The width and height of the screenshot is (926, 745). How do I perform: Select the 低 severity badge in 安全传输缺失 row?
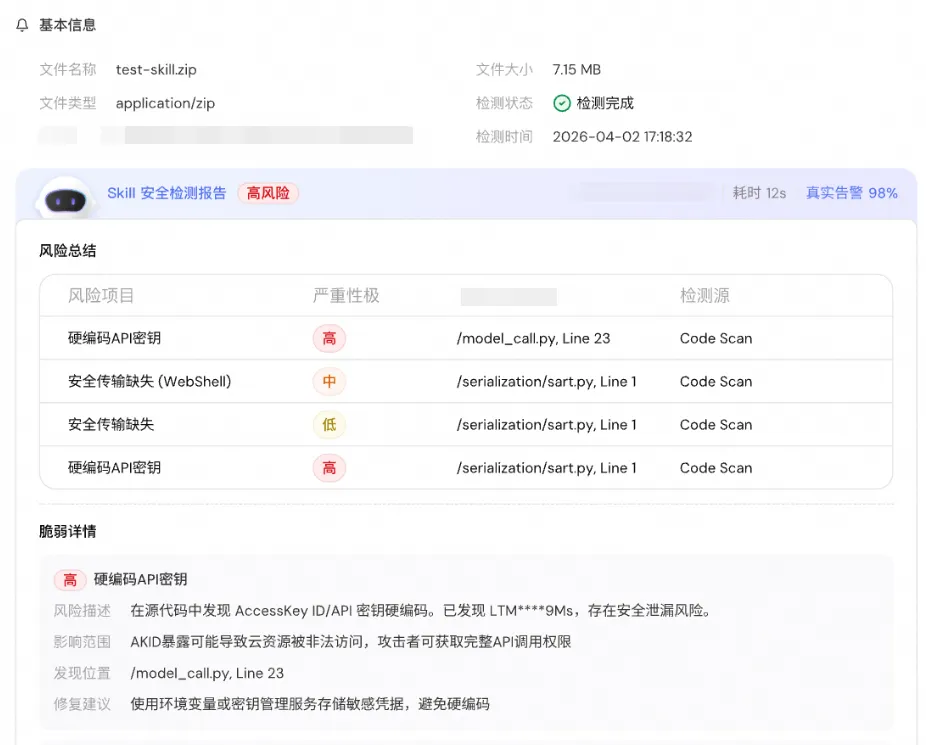point(329,424)
